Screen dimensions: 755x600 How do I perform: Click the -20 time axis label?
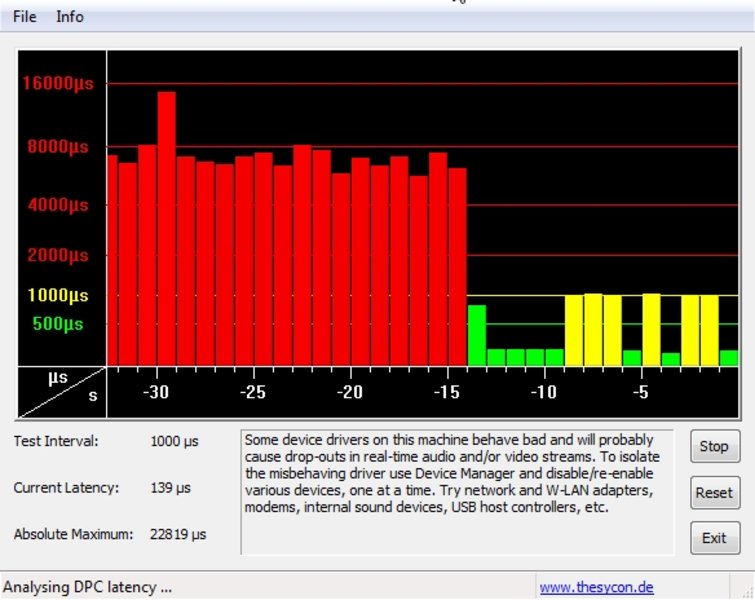tap(350, 392)
